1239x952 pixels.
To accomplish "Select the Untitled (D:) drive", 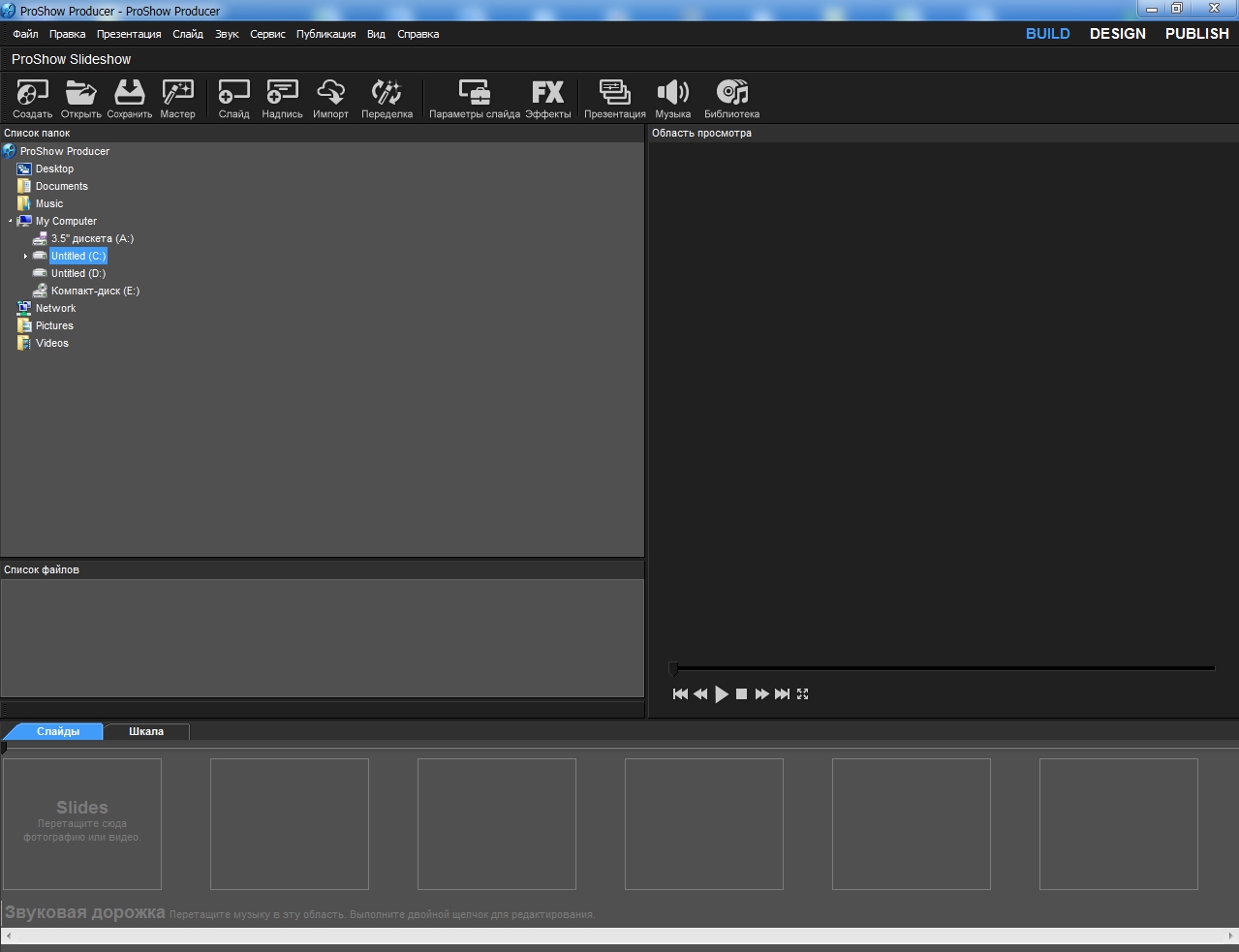I will pos(78,273).
